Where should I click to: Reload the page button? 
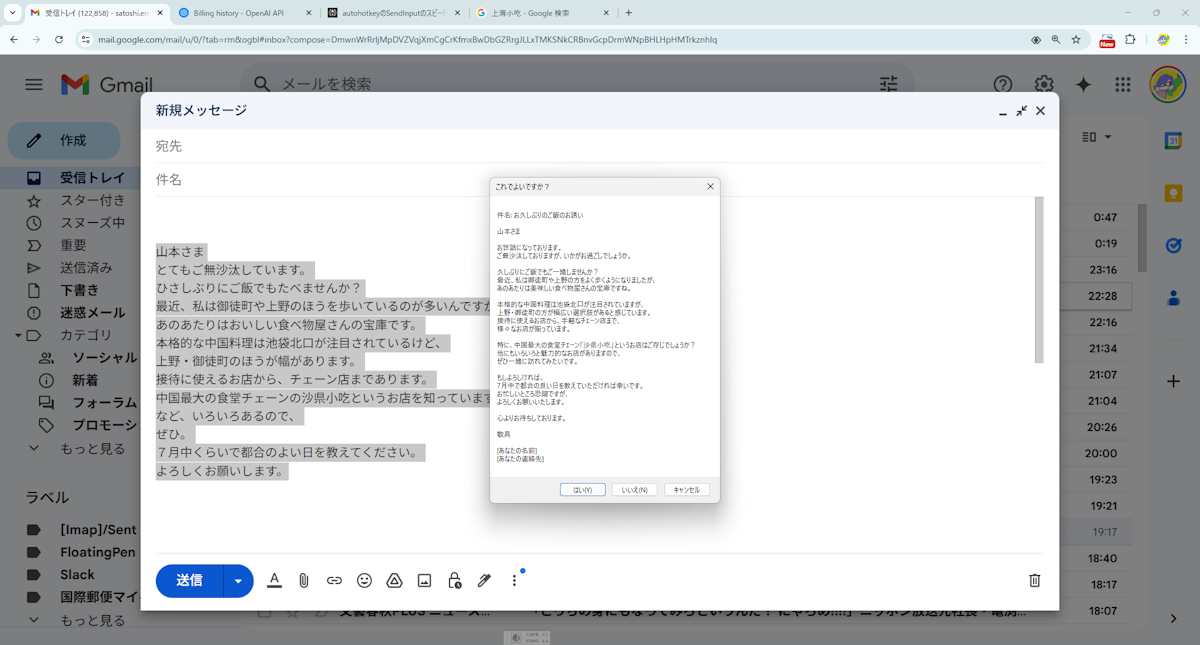(59, 40)
